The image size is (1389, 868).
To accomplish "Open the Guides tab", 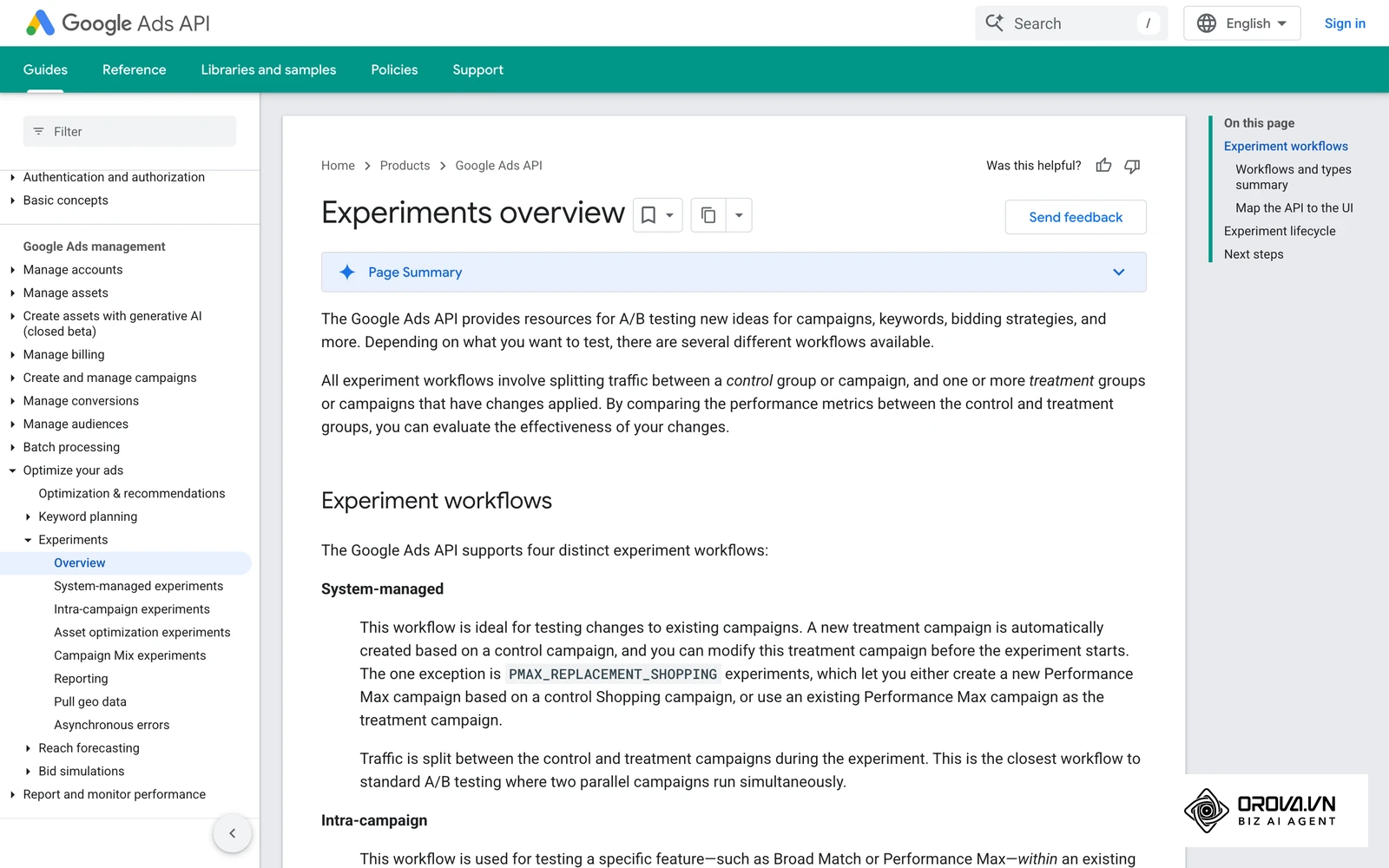I will [x=45, y=69].
